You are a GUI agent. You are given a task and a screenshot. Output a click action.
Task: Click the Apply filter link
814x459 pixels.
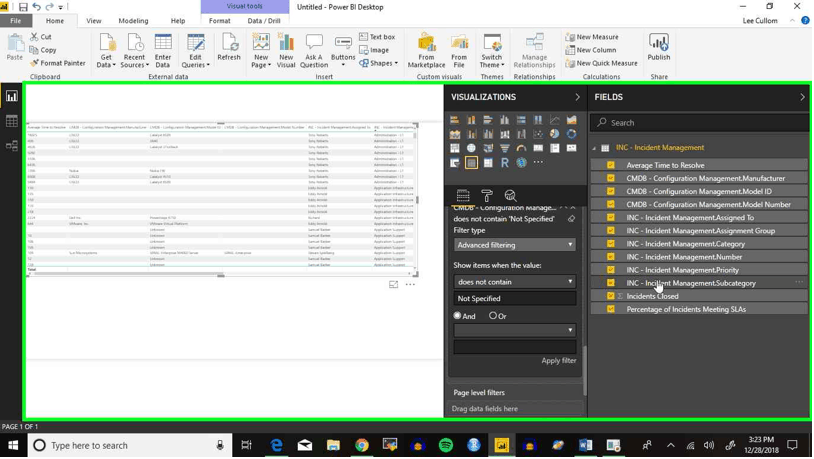559,360
